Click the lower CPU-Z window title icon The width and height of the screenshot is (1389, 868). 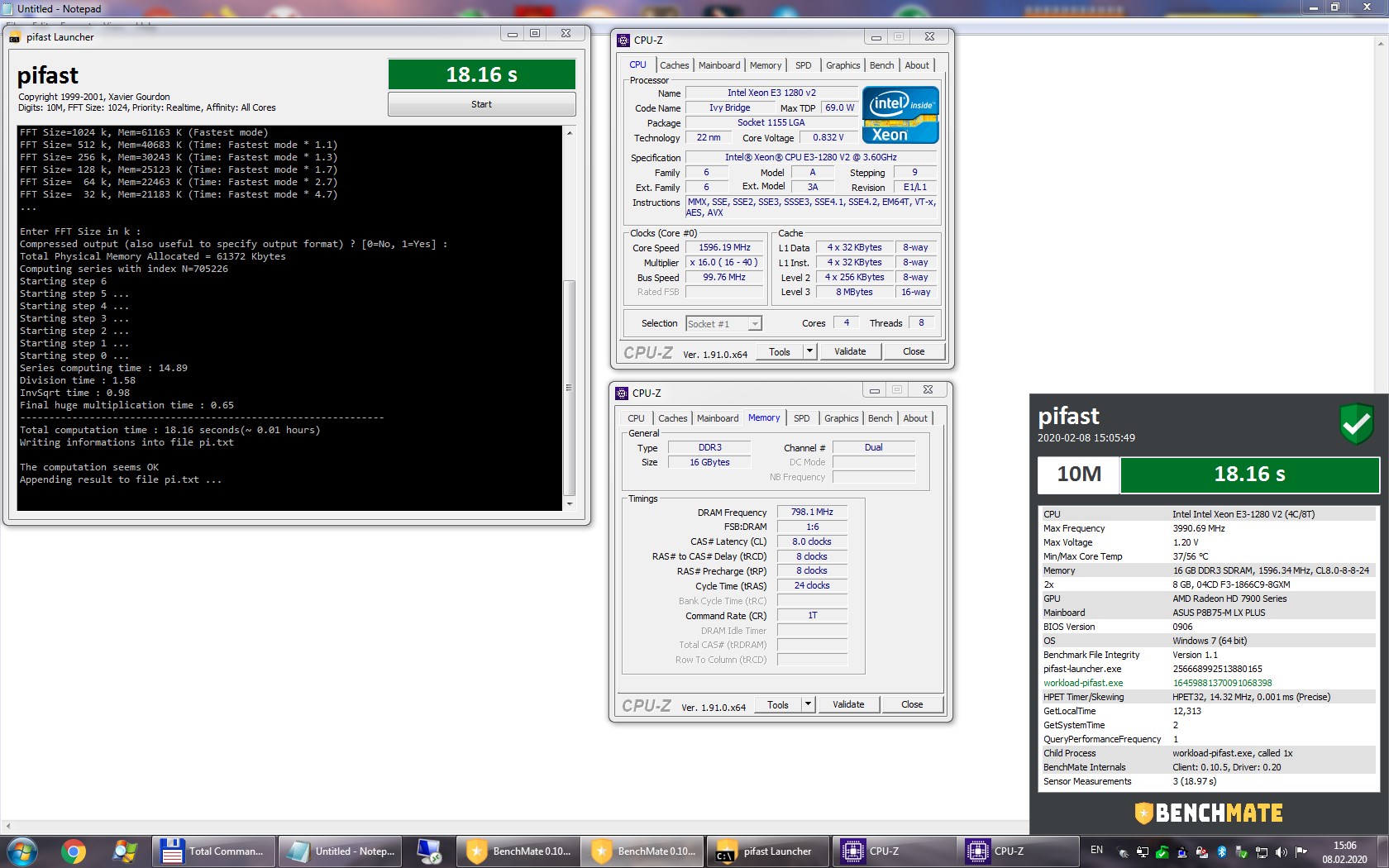[622, 393]
